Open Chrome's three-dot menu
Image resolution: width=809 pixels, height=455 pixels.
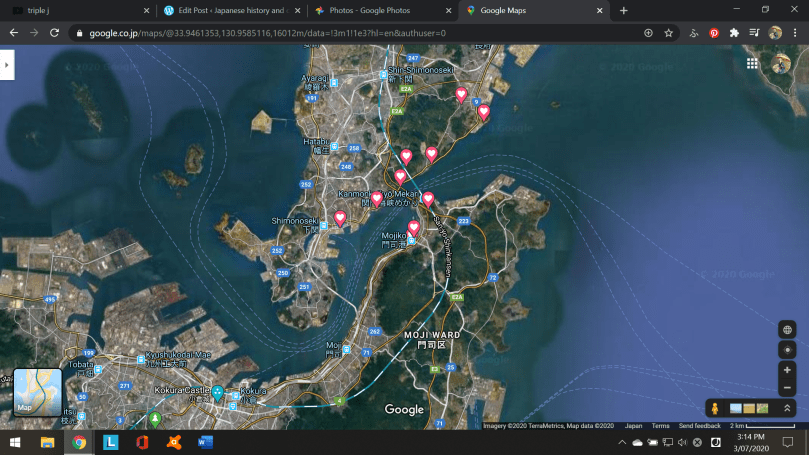pyautogui.click(x=795, y=32)
